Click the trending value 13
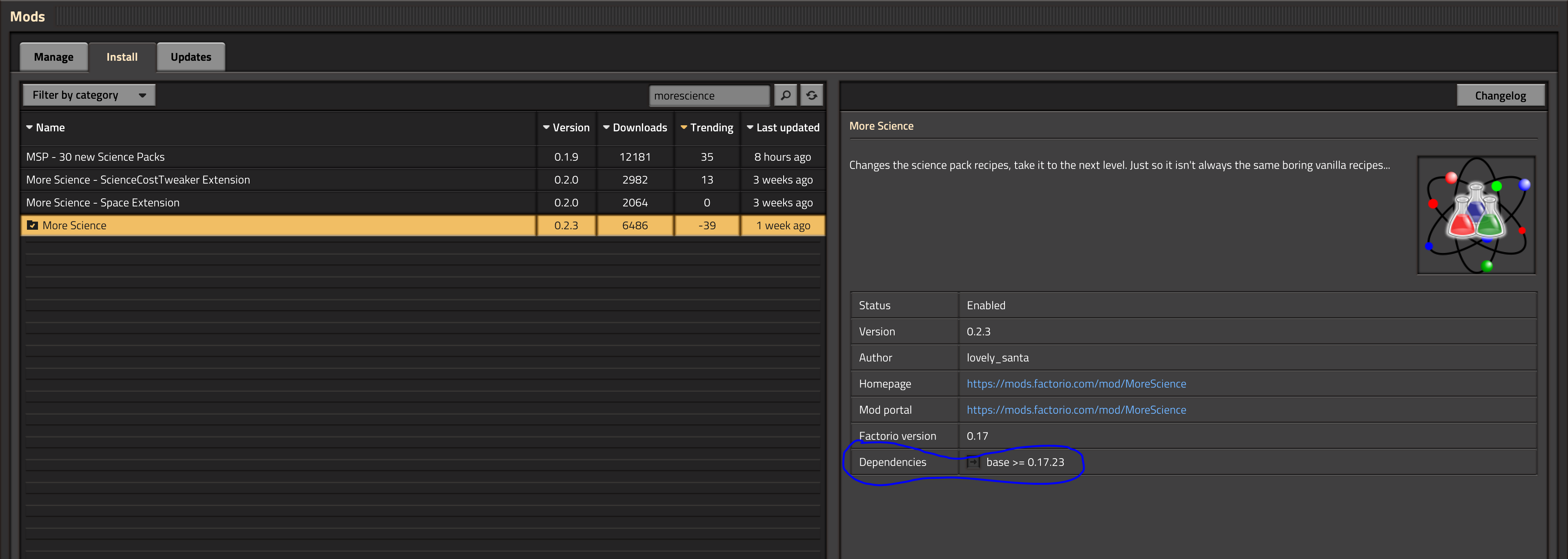 point(707,180)
